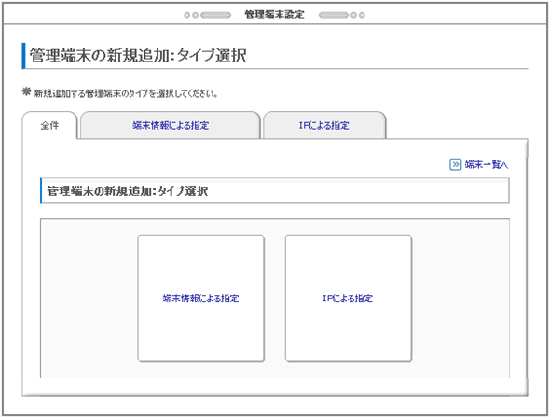Image resolution: width=550 pixels, height=418 pixels.
Task: Click the double-chevron icon beside 端末一覧へ
Action: 455,164
